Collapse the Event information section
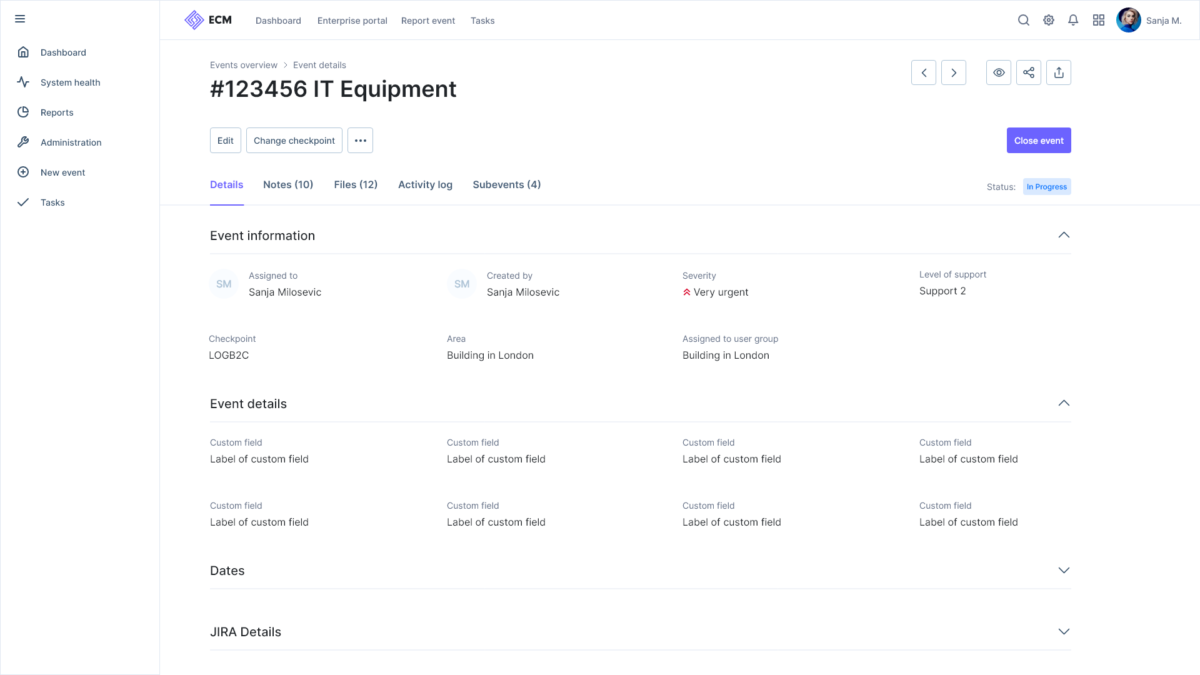The image size is (1200, 675). pyautogui.click(x=1064, y=234)
